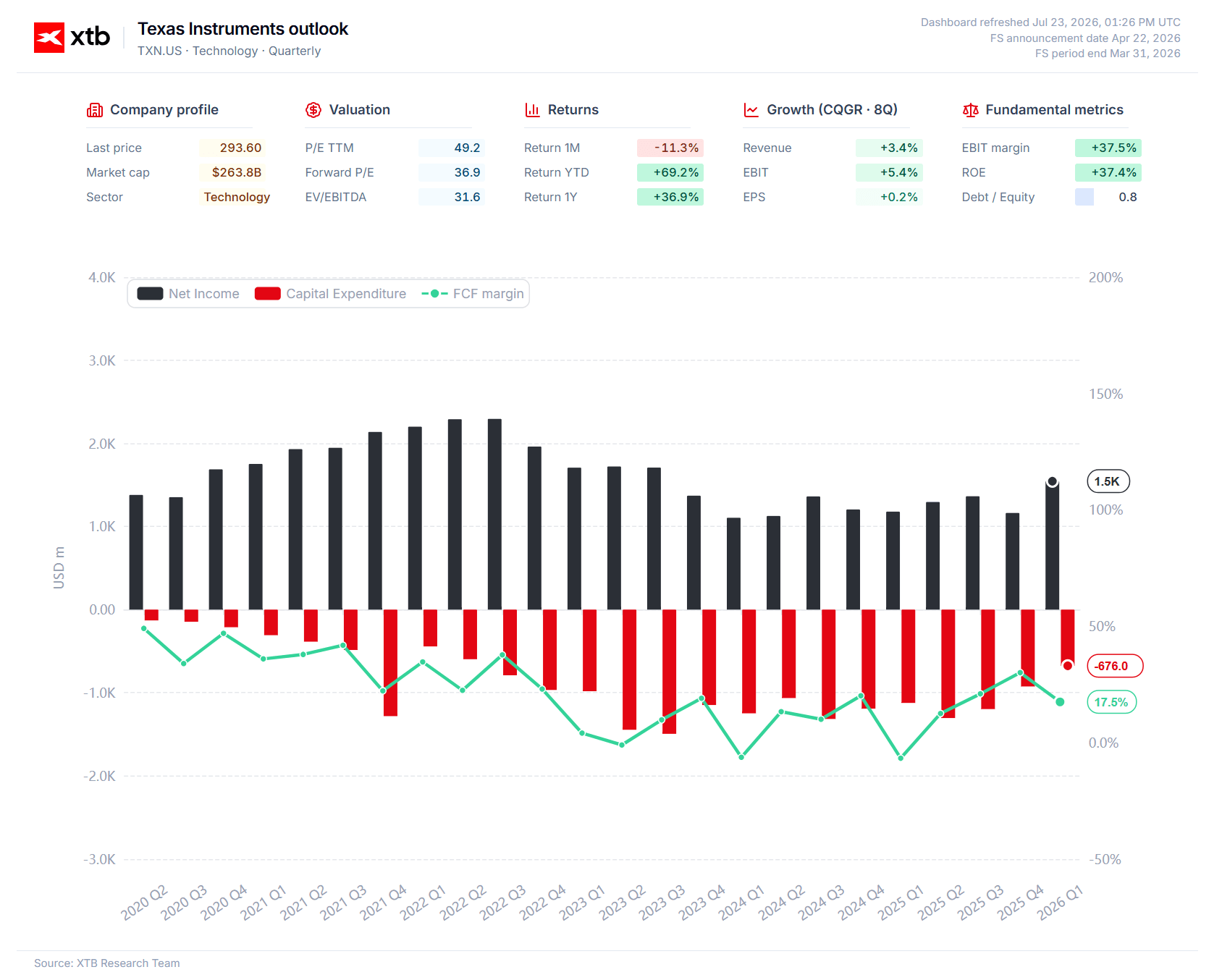The image size is (1222, 980).
Task: Click the 200% right axis tick
Action: (1106, 278)
